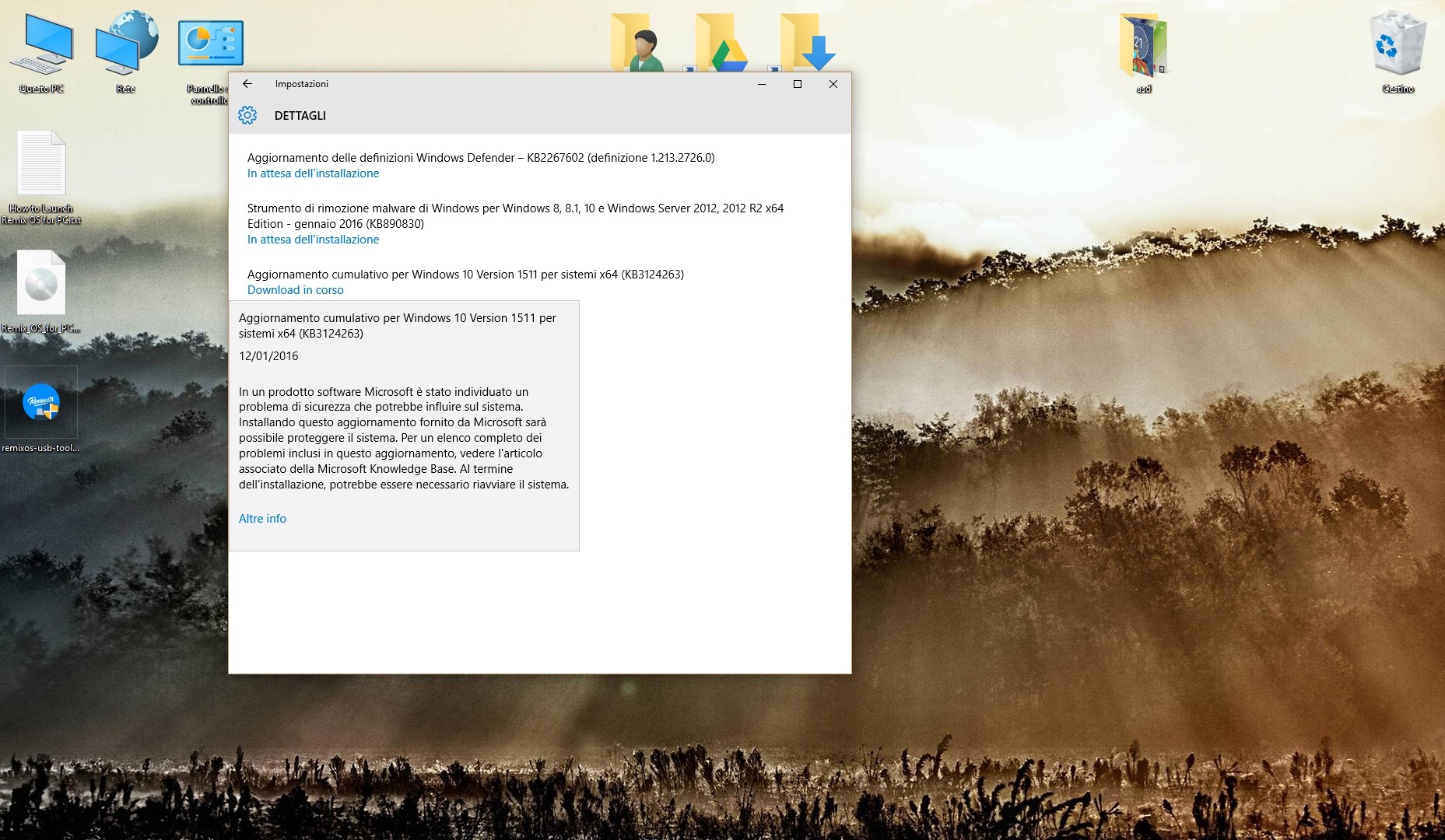Open the 'Altre info' link
Screen dimensions: 1445x840
262,519
